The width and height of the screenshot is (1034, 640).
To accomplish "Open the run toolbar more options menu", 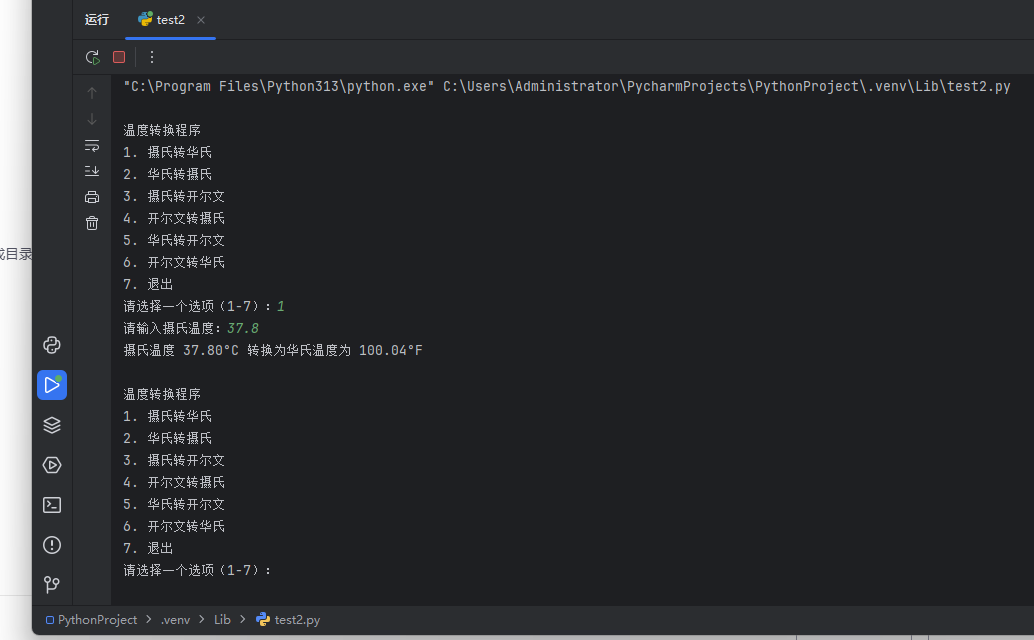I will coord(152,57).
